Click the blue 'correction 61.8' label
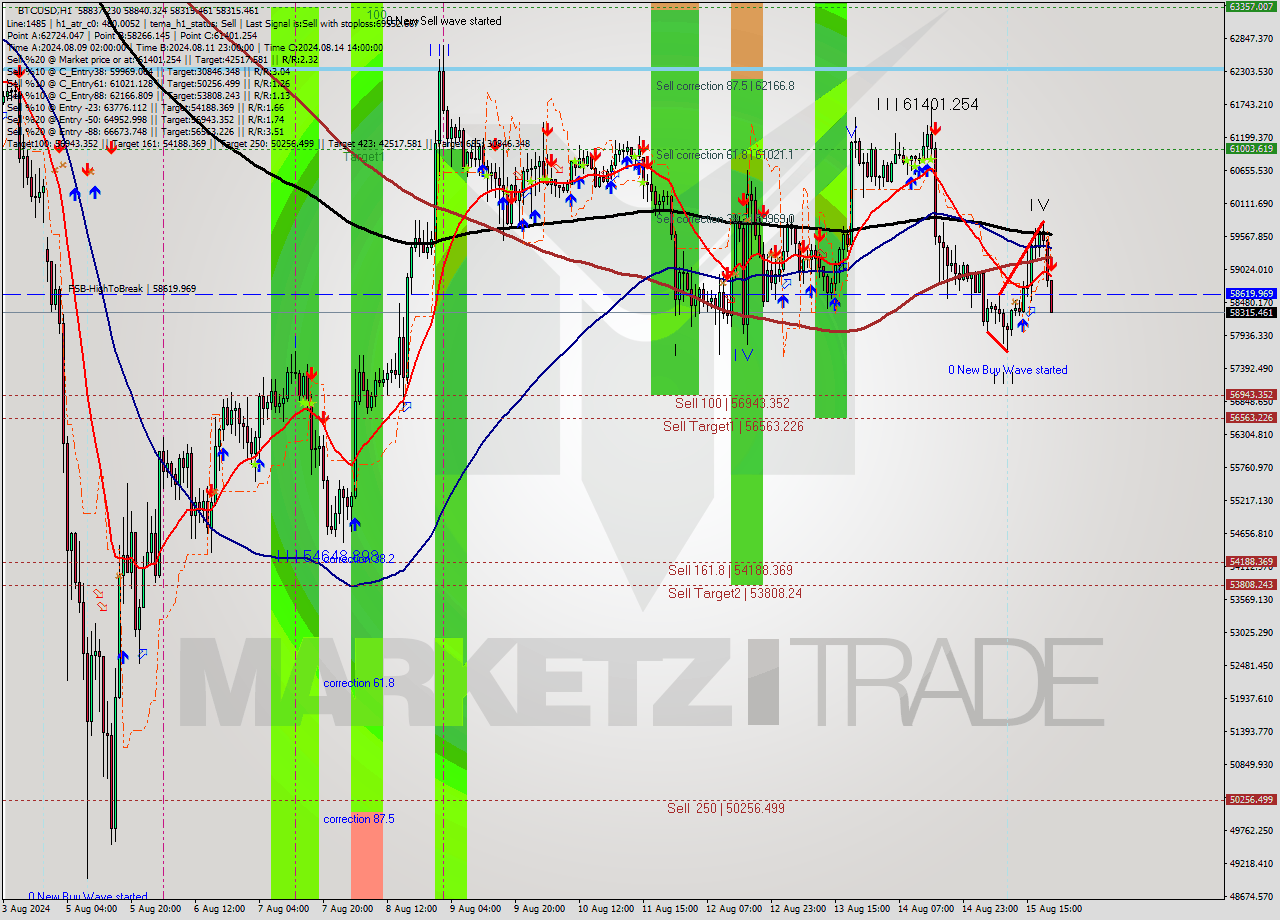 tap(359, 683)
